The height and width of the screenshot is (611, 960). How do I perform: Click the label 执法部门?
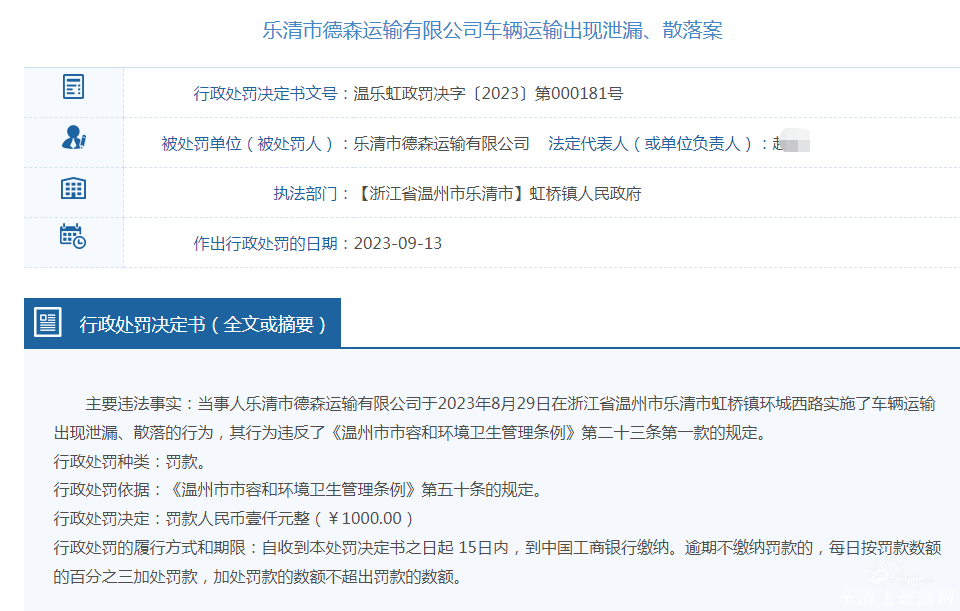(305, 194)
